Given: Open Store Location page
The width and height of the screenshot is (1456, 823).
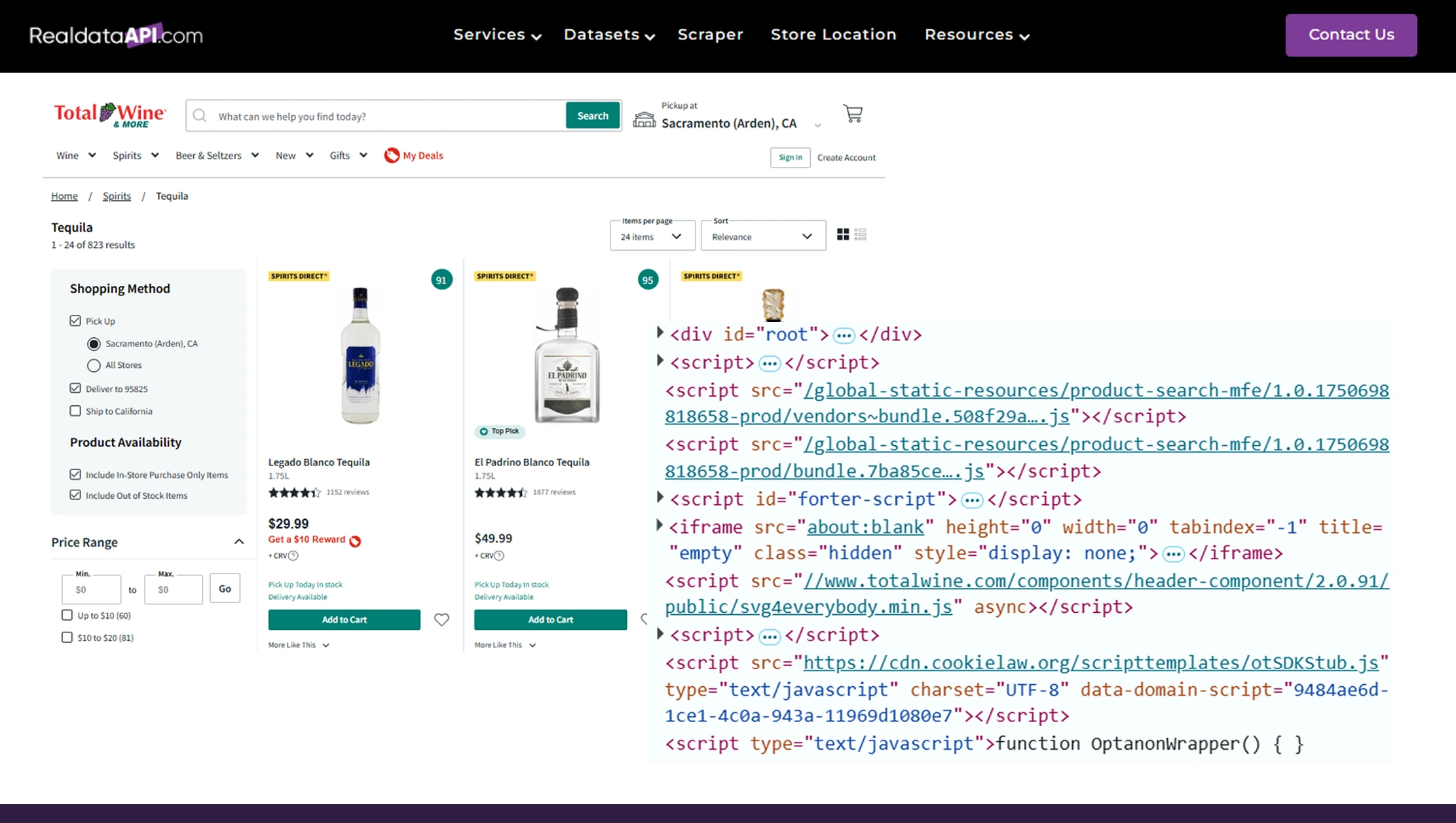Looking at the screenshot, I should (833, 35).
